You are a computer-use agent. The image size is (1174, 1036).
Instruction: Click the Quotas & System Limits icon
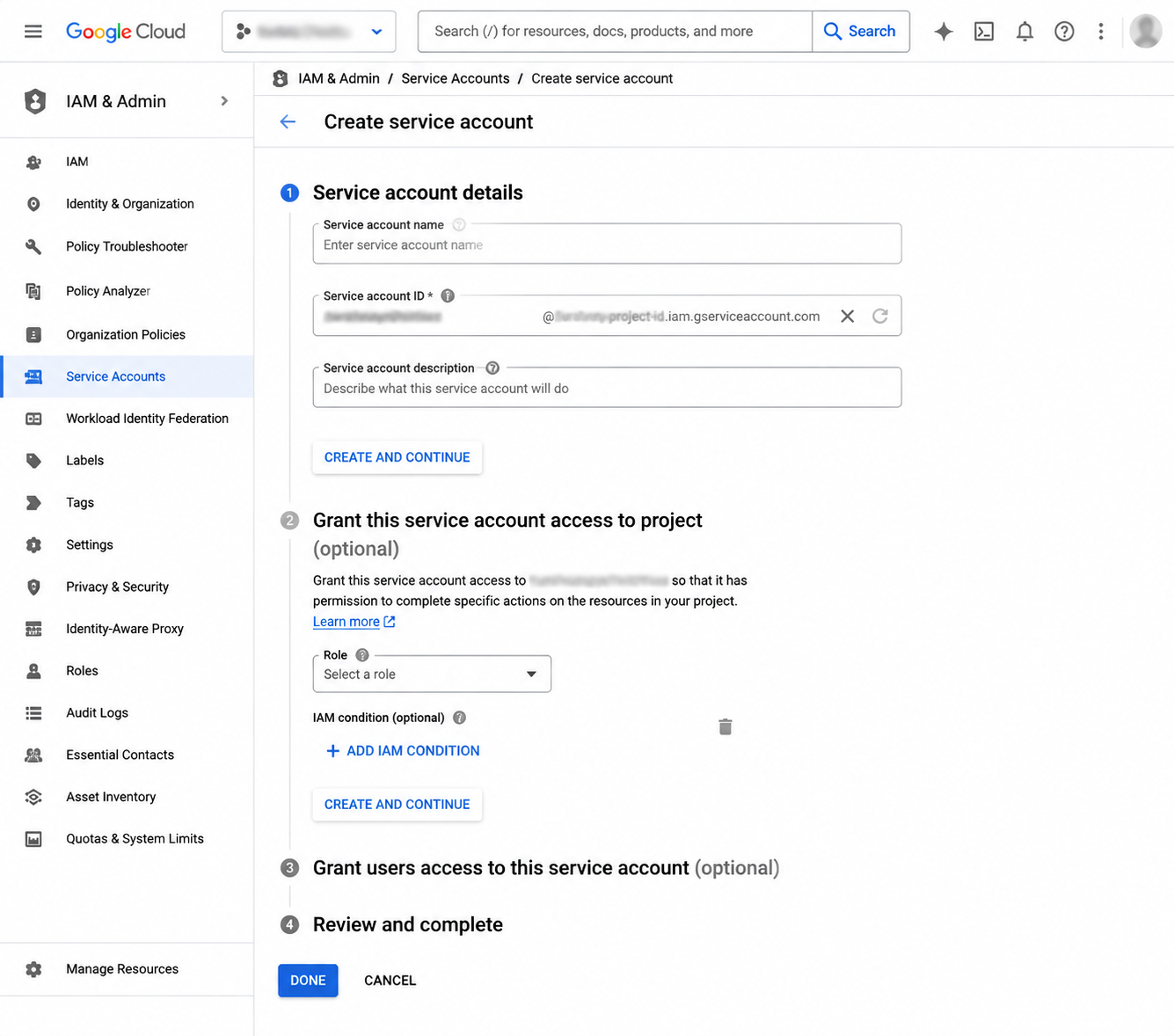[x=33, y=839]
